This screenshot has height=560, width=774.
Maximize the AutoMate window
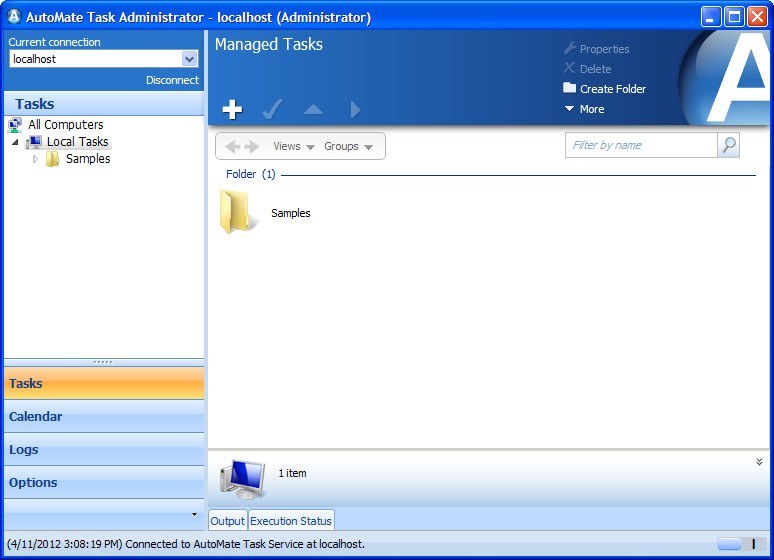(734, 17)
